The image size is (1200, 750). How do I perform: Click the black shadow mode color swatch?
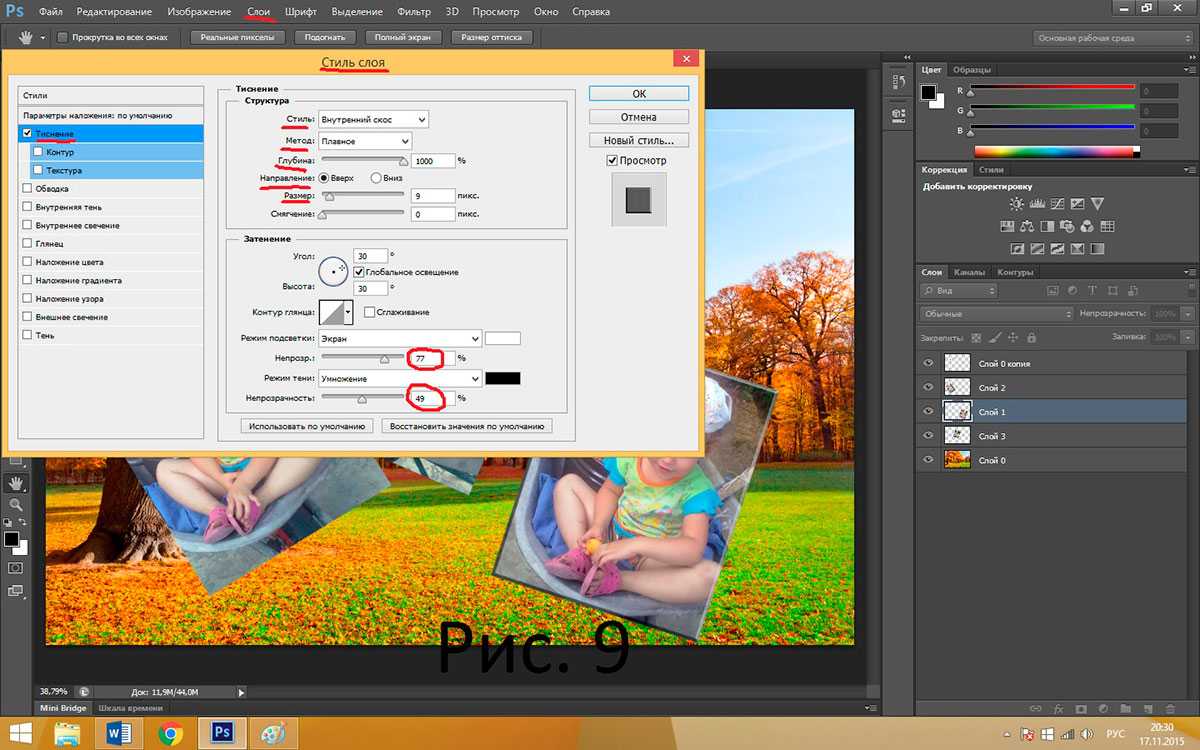502,379
